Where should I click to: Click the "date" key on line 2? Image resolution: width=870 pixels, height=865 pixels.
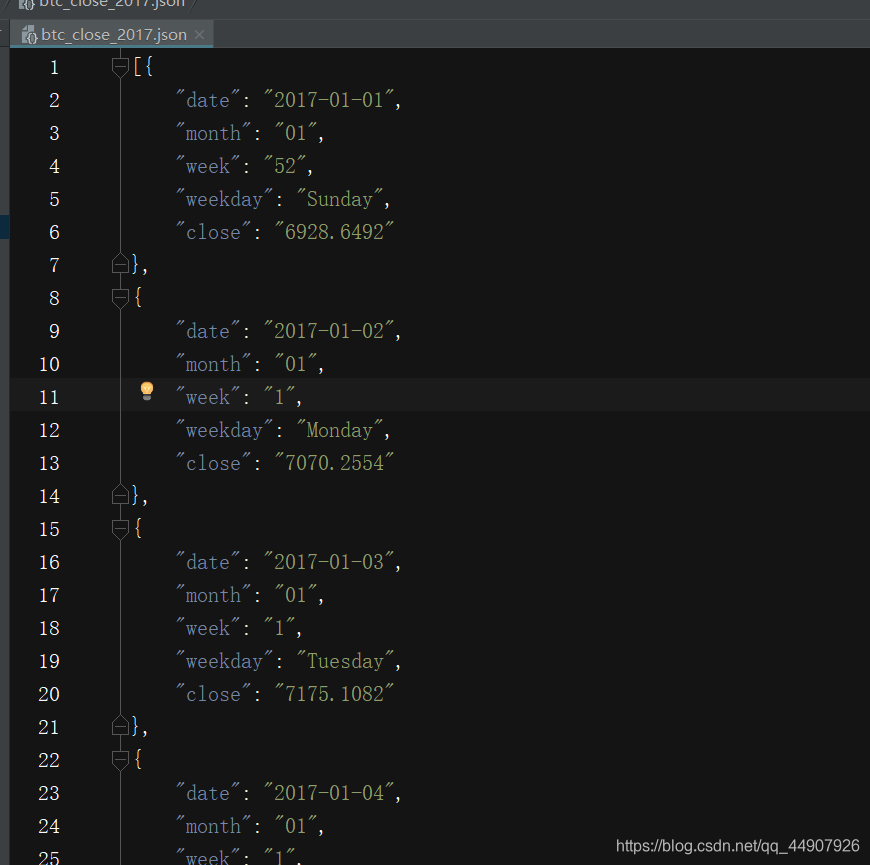(x=208, y=100)
